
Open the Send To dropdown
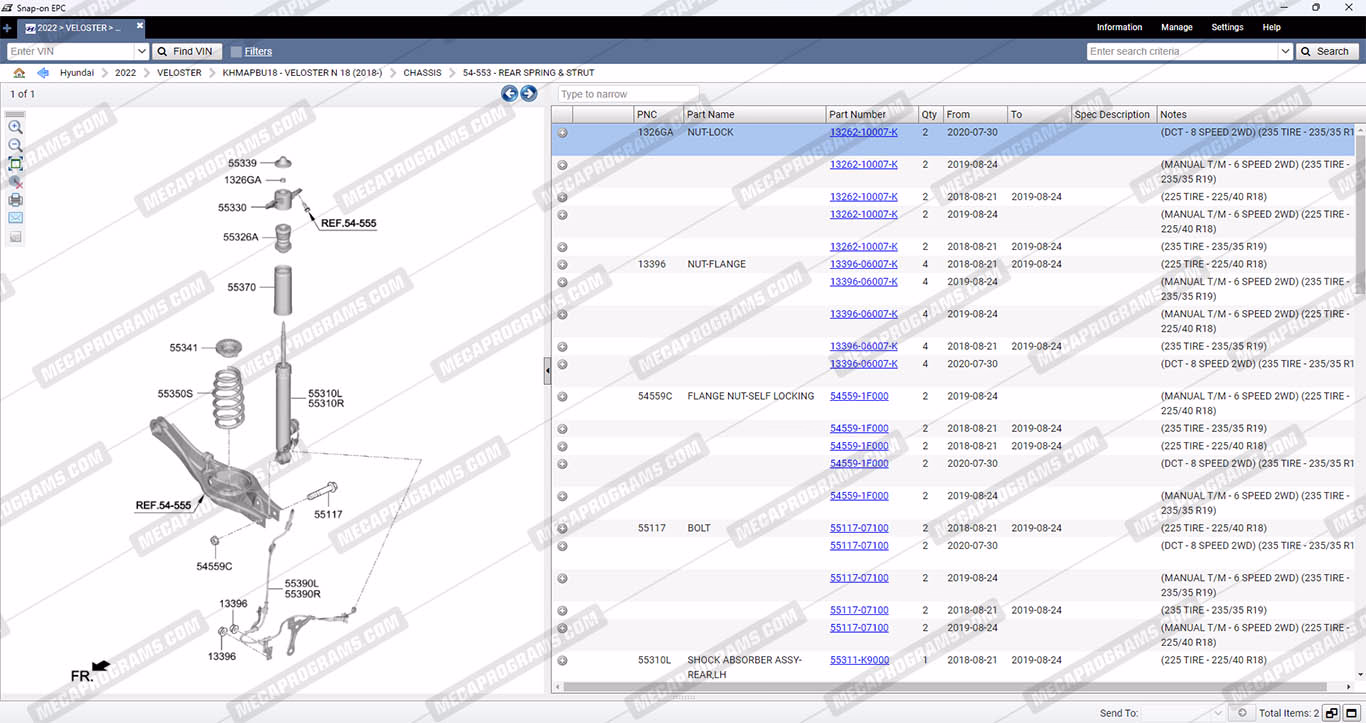point(1217,713)
